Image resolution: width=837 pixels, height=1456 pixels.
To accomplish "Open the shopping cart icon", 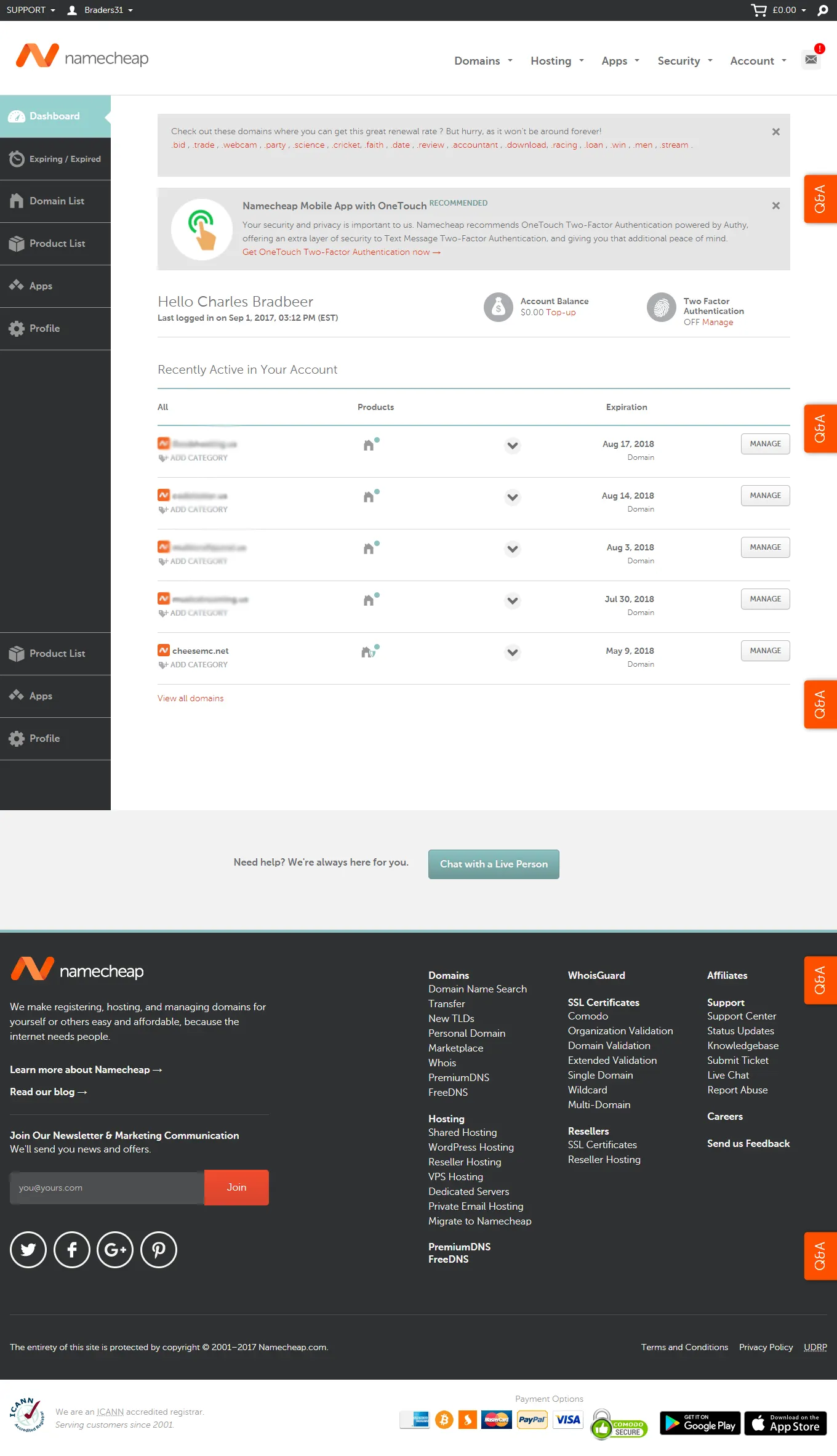I will click(759, 10).
